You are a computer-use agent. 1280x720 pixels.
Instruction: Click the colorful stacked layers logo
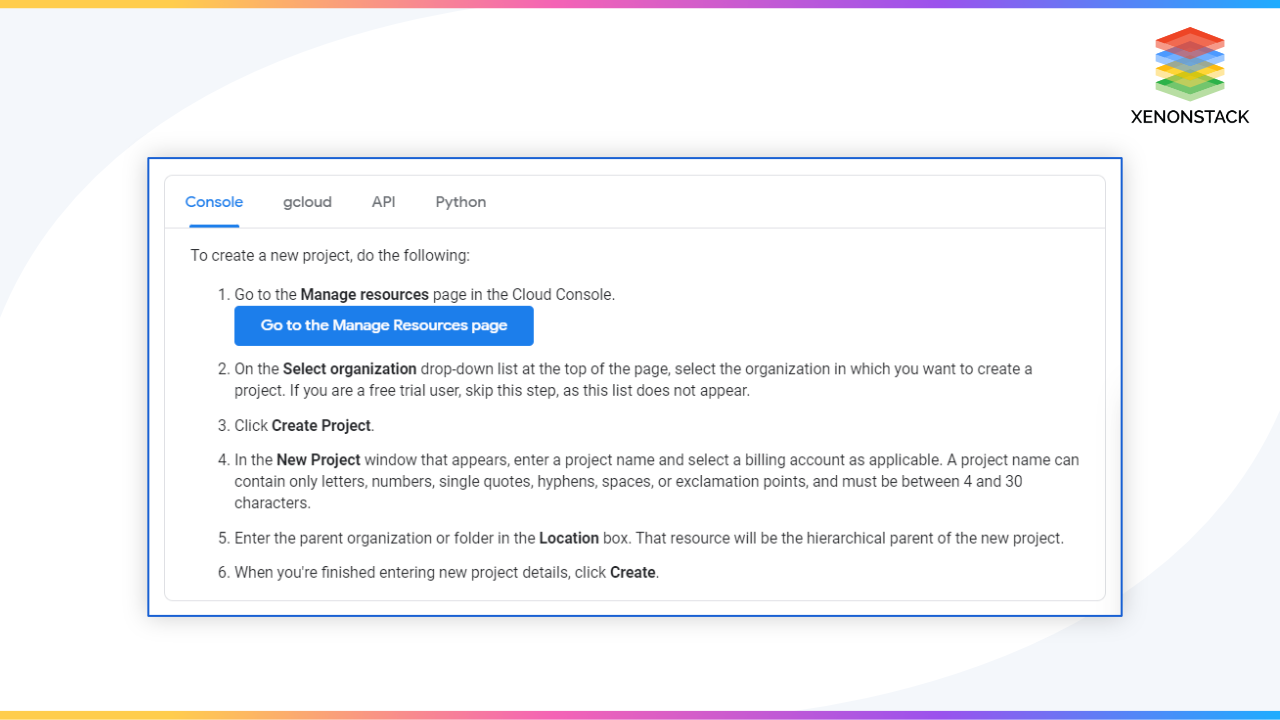(x=1189, y=64)
